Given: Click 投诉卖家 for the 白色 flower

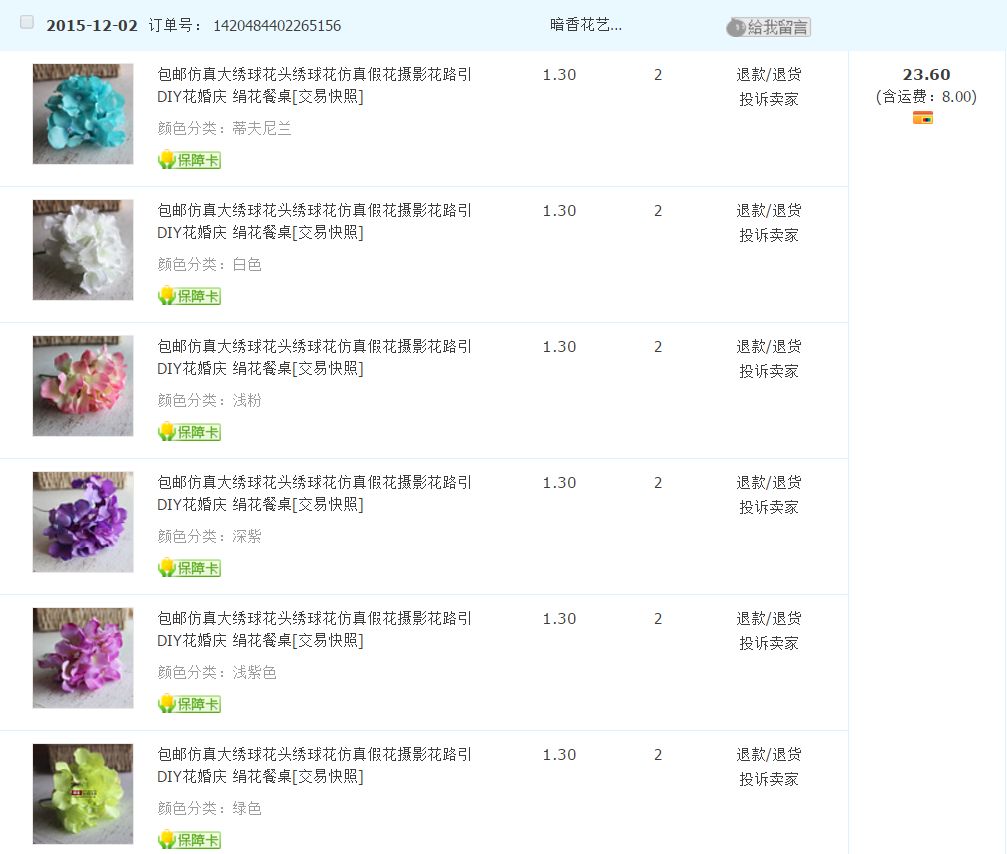Looking at the screenshot, I should click(768, 235).
